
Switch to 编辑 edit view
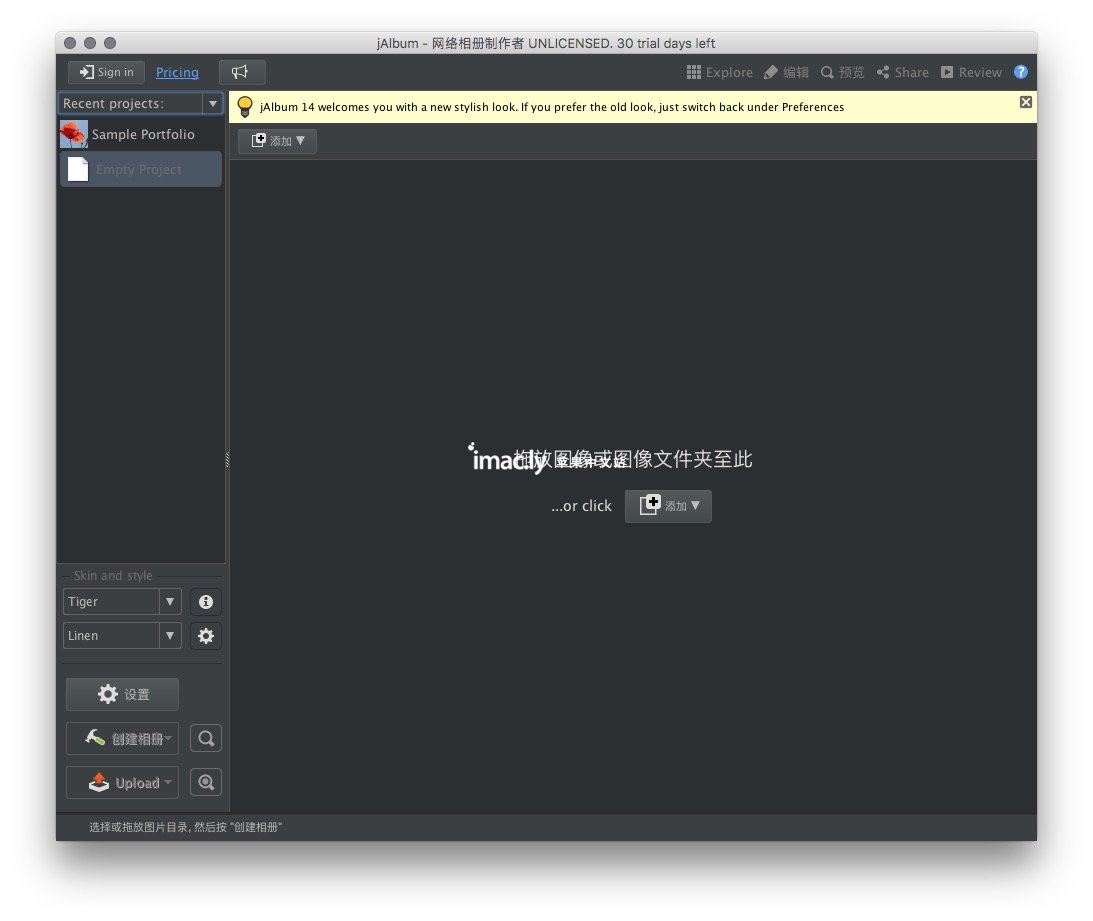(786, 73)
